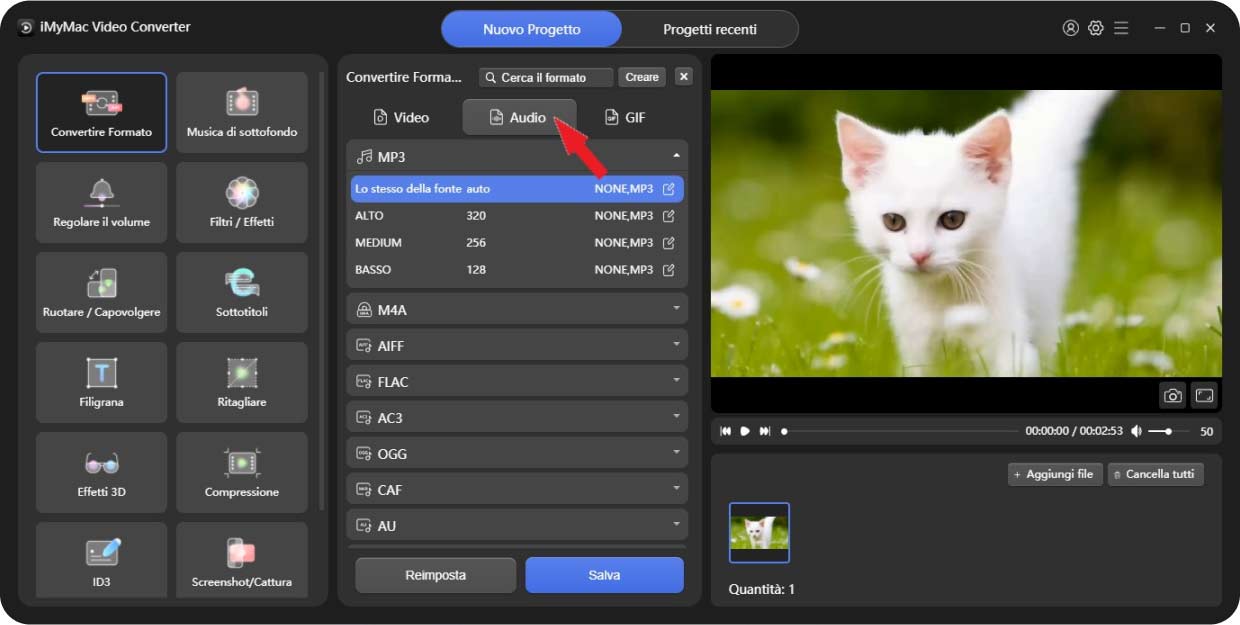Open the Musica di sottofondo tool
This screenshot has height=625, width=1240.
242,112
